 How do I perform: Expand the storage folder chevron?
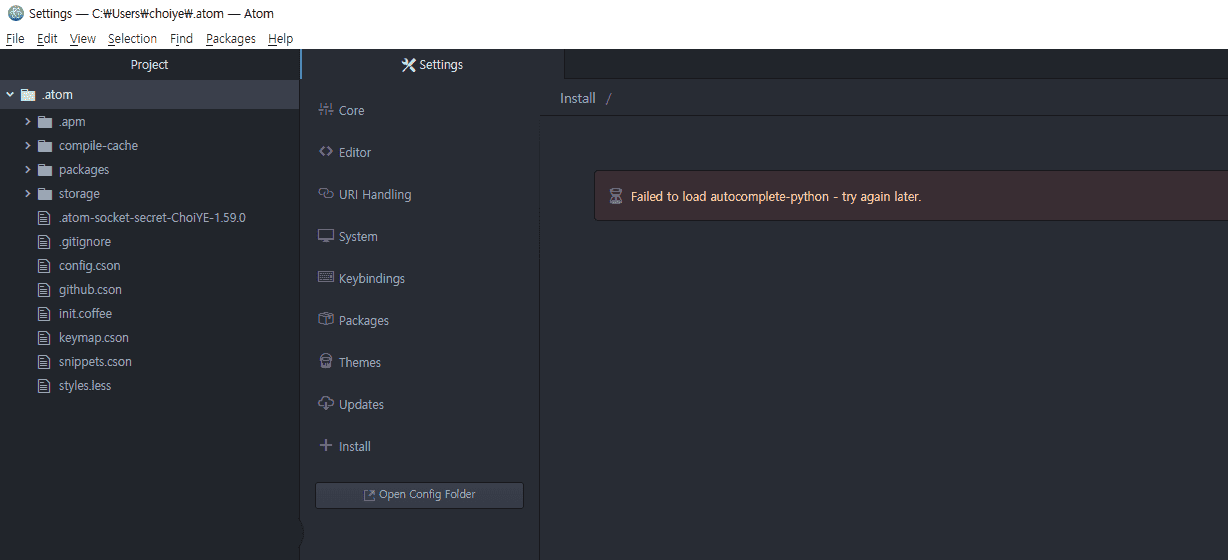click(28, 194)
